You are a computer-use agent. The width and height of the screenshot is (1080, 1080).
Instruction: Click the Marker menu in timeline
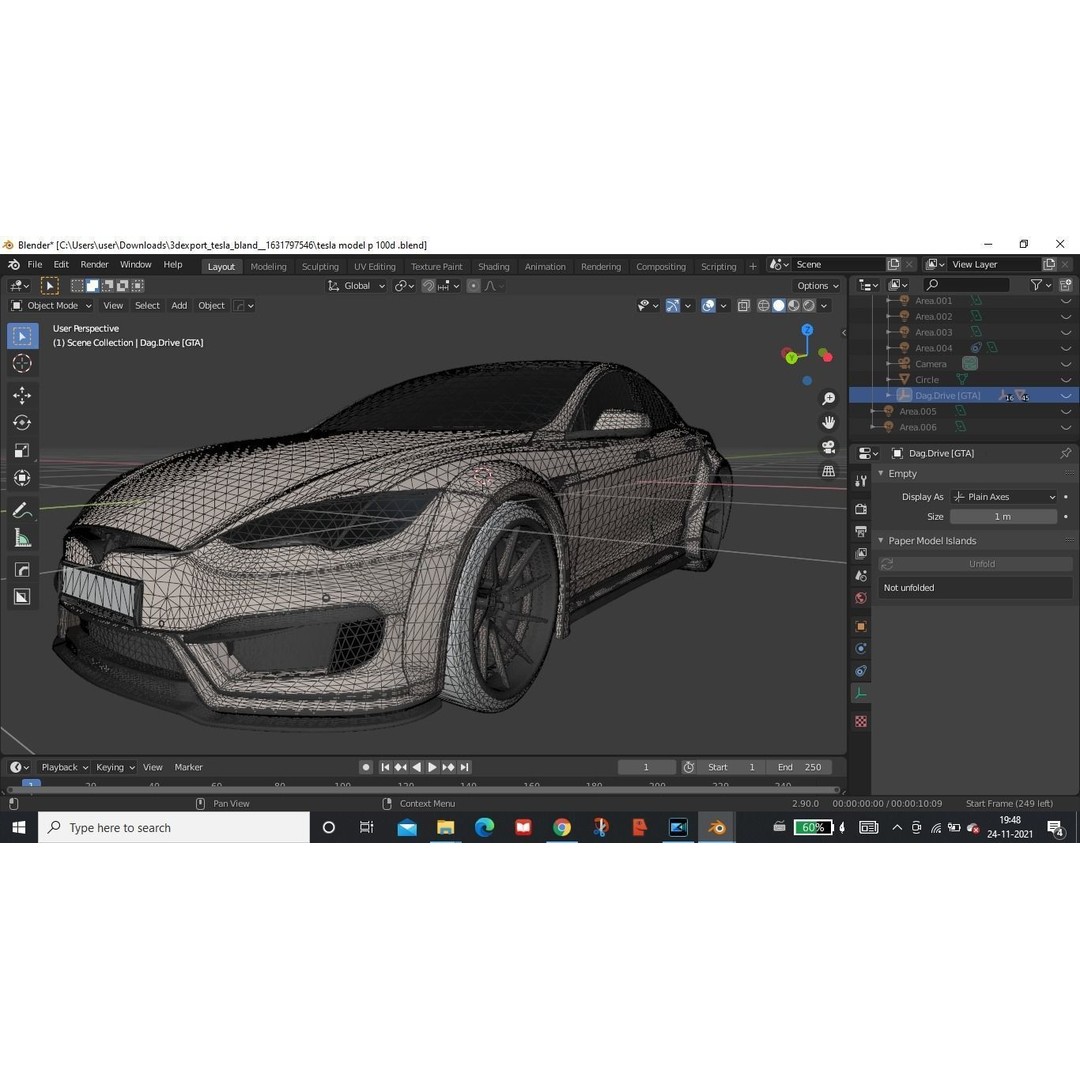tap(188, 767)
